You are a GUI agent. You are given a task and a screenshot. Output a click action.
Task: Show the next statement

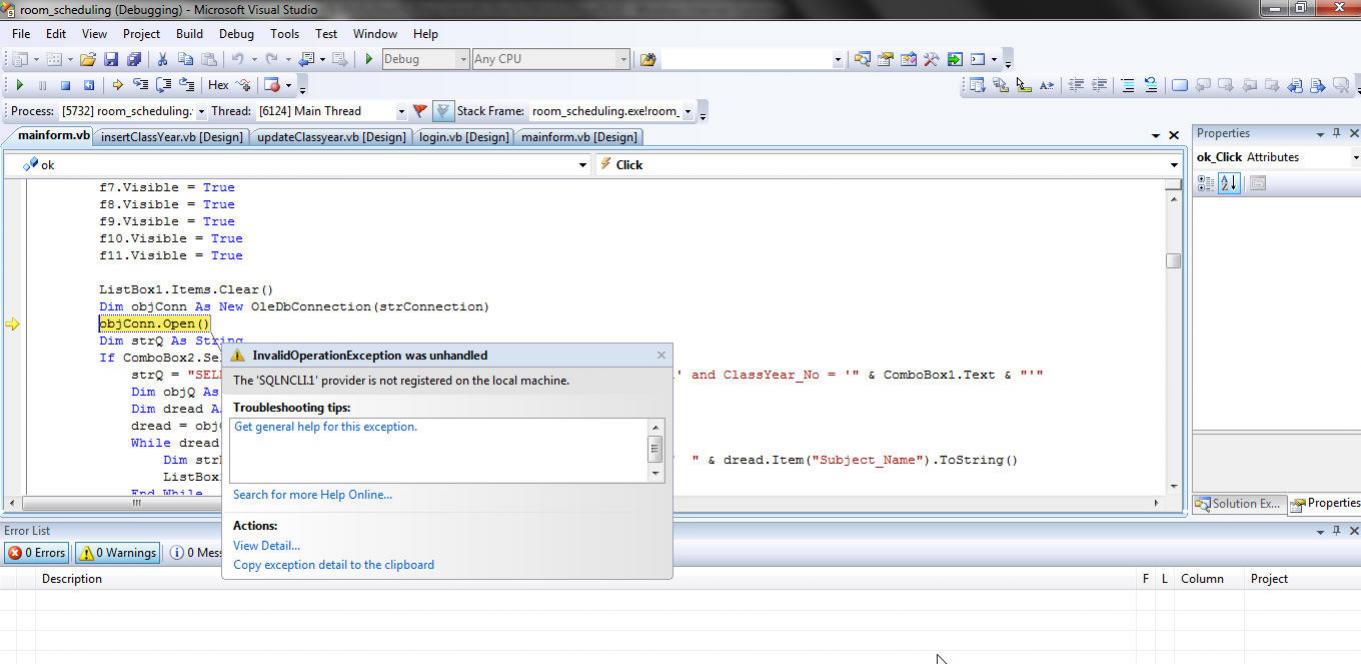point(117,85)
